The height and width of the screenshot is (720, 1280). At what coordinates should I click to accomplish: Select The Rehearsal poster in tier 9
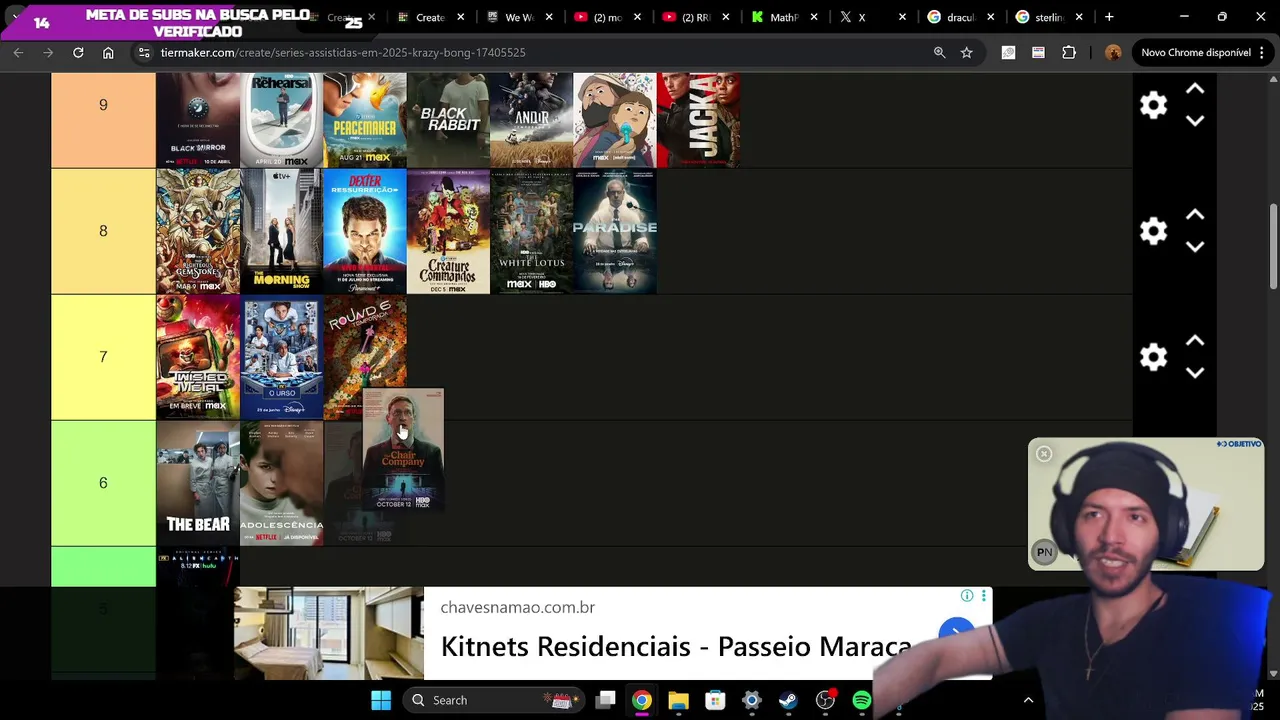pyautogui.click(x=282, y=120)
